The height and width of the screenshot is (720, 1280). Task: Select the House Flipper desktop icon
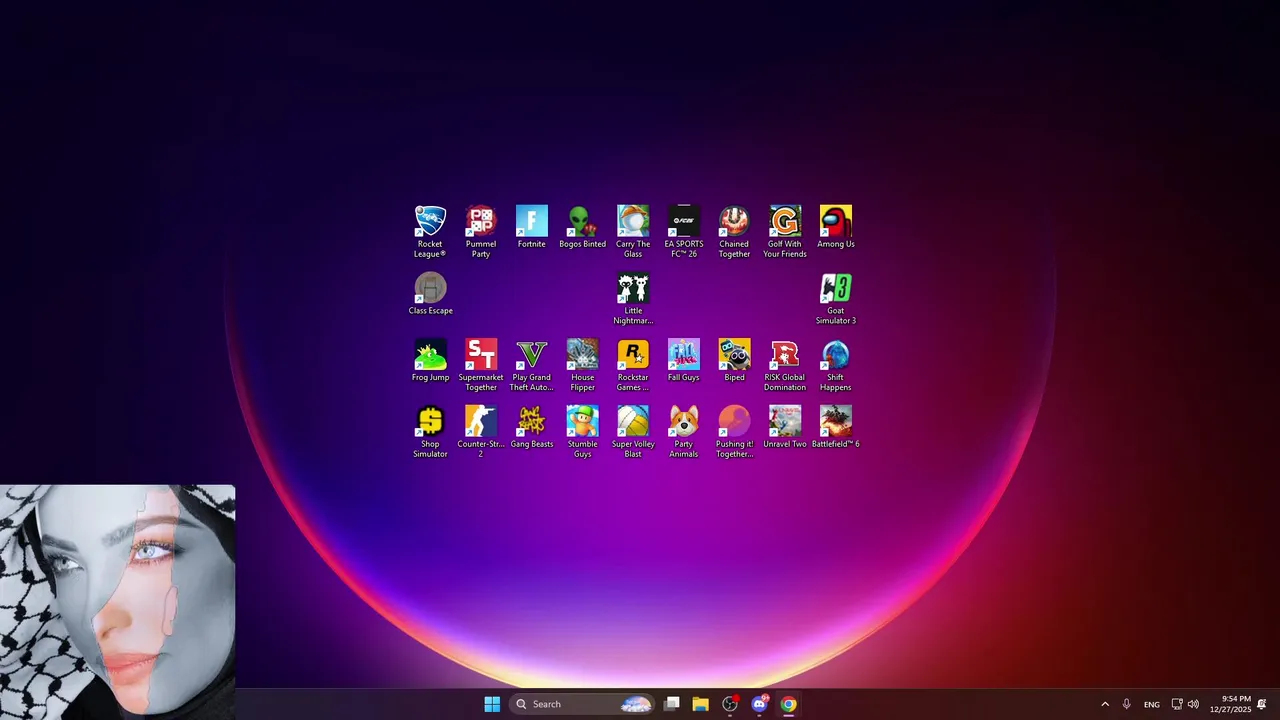pyautogui.click(x=582, y=366)
